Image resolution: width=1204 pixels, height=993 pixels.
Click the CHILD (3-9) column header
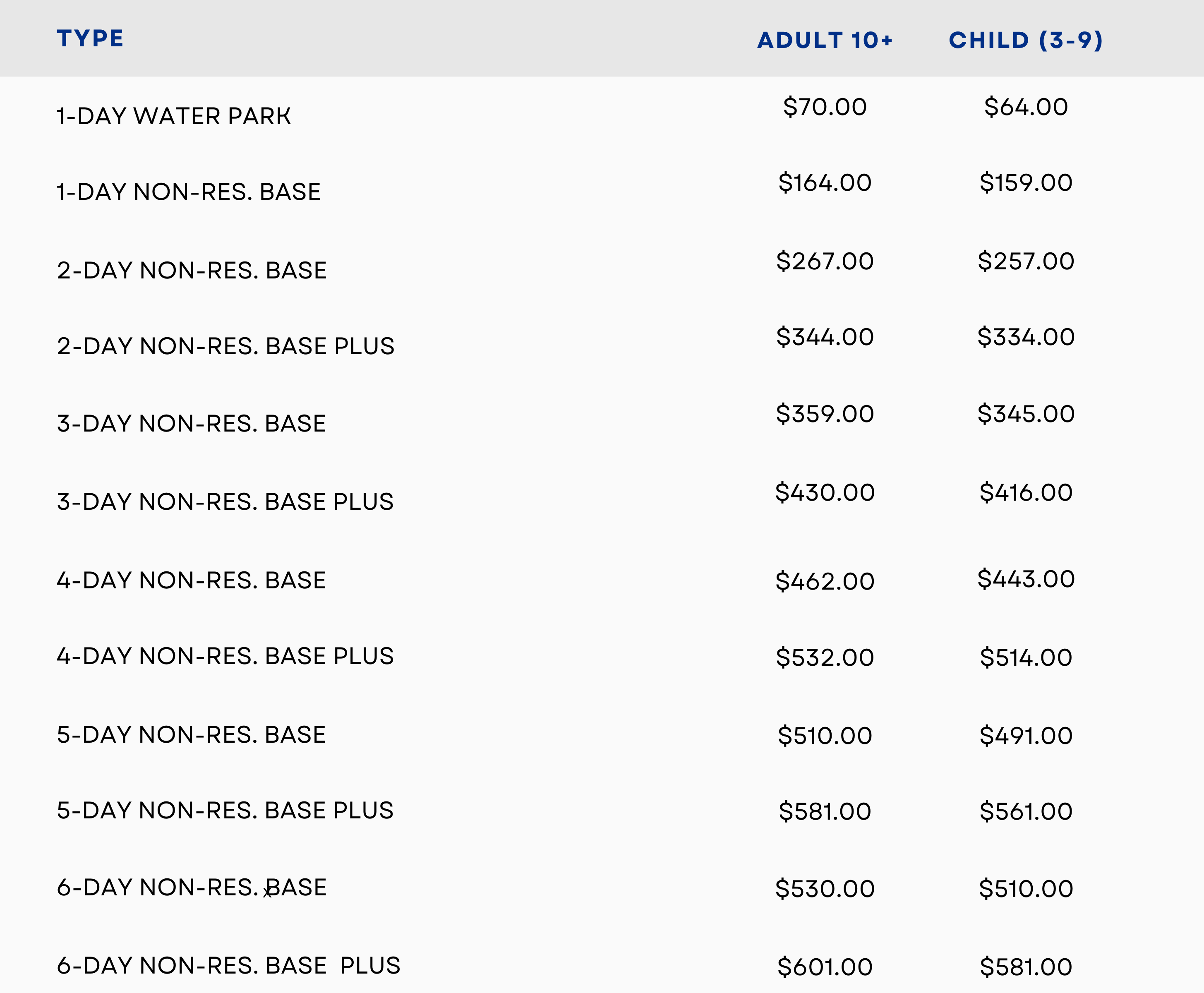[1026, 40]
